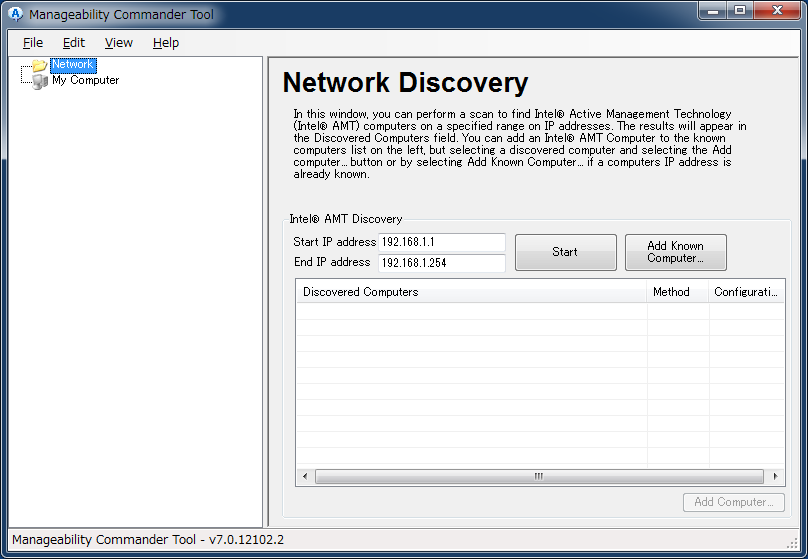808x559 pixels.
Task: Click the My Computer icon
Action: tap(40, 81)
